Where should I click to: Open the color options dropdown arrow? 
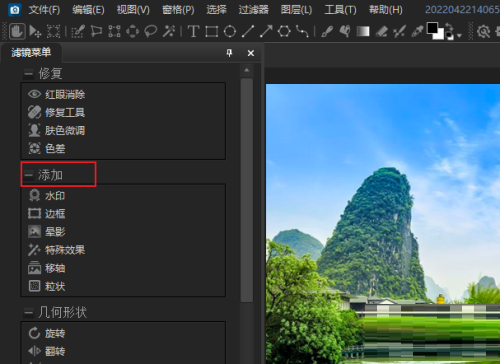[459, 35]
